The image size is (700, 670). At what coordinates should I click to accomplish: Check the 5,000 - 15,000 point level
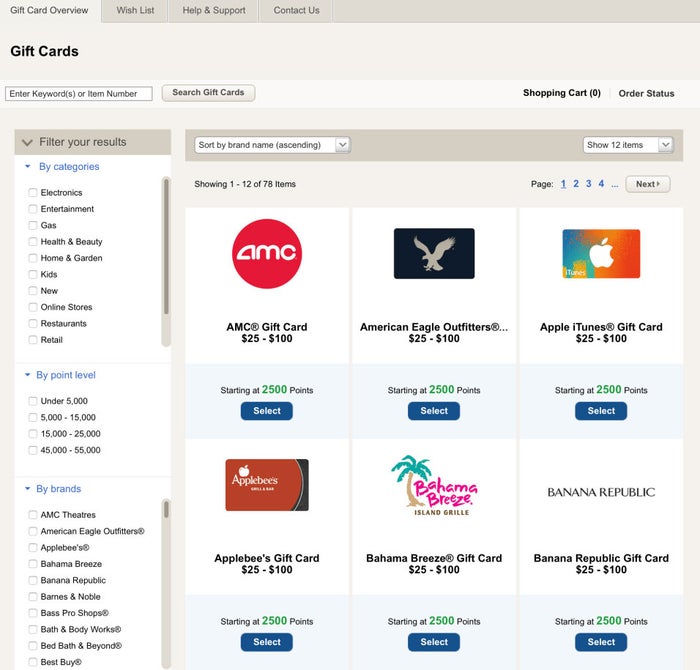[33, 417]
